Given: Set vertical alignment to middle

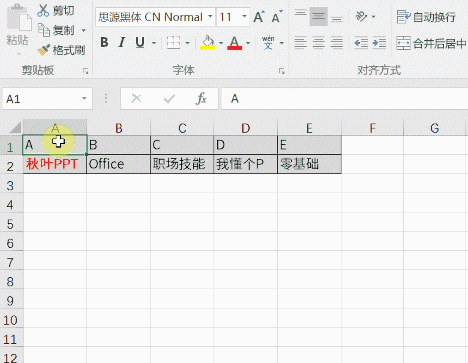Looking at the screenshot, I should 319,16.
